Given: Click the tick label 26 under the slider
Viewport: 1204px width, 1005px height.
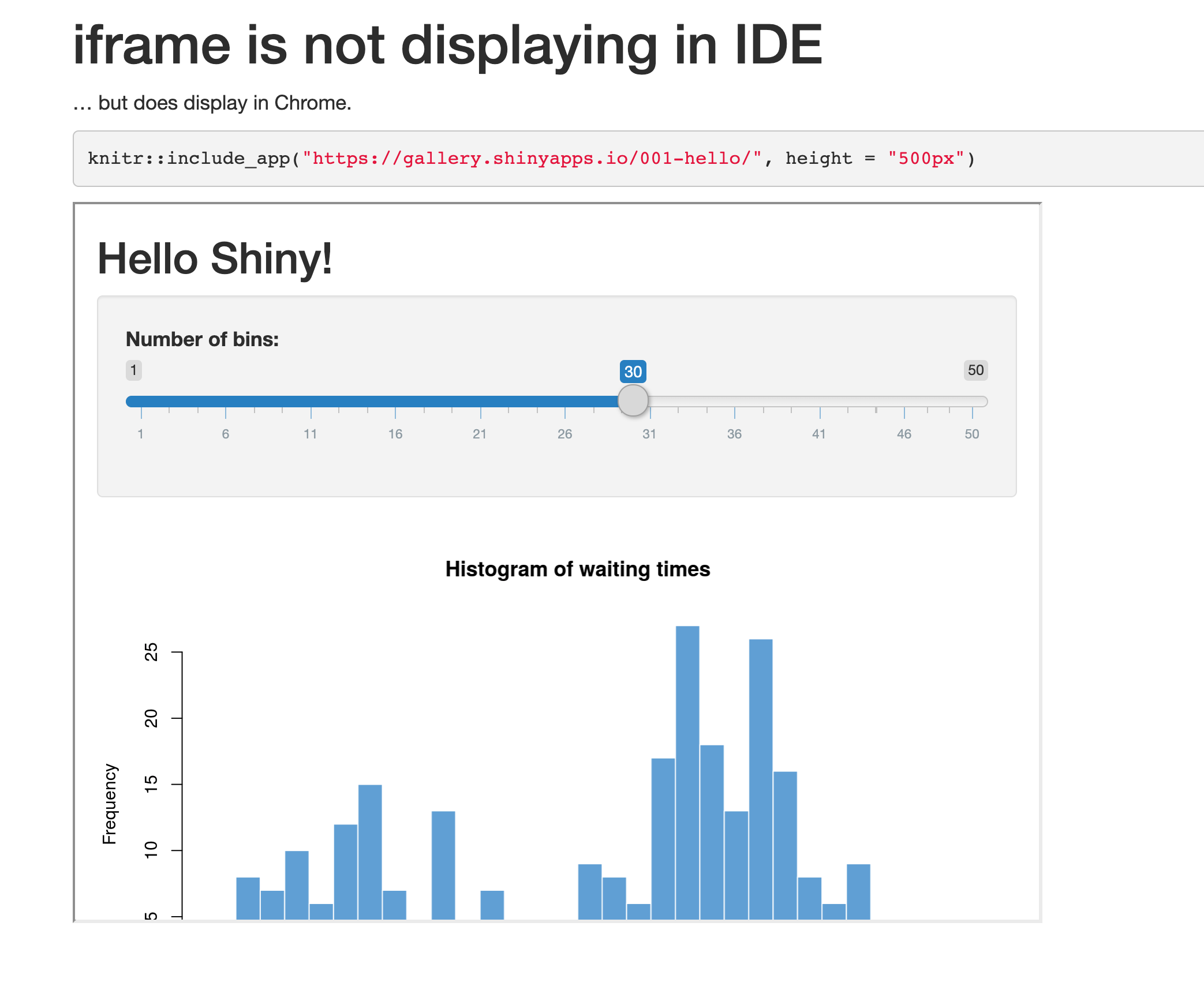Looking at the screenshot, I should [564, 434].
